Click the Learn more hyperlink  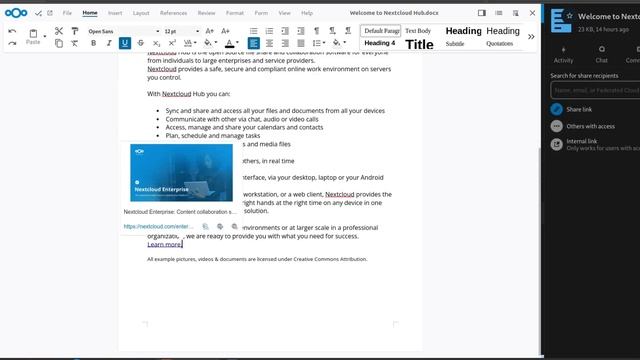(164, 244)
